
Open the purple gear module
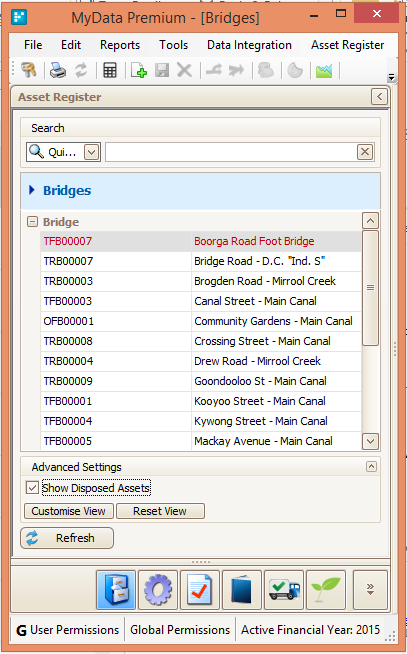click(158, 590)
